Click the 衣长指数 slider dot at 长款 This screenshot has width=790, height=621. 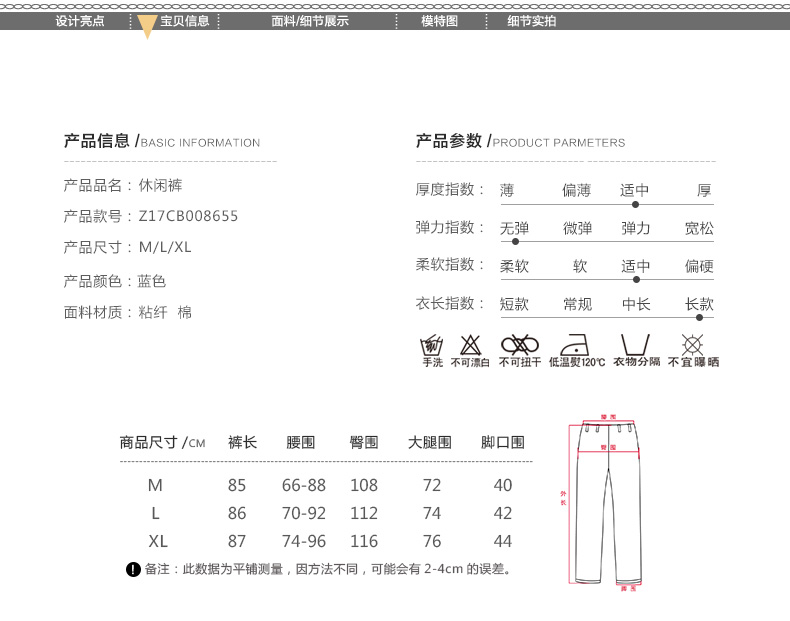click(x=699, y=317)
